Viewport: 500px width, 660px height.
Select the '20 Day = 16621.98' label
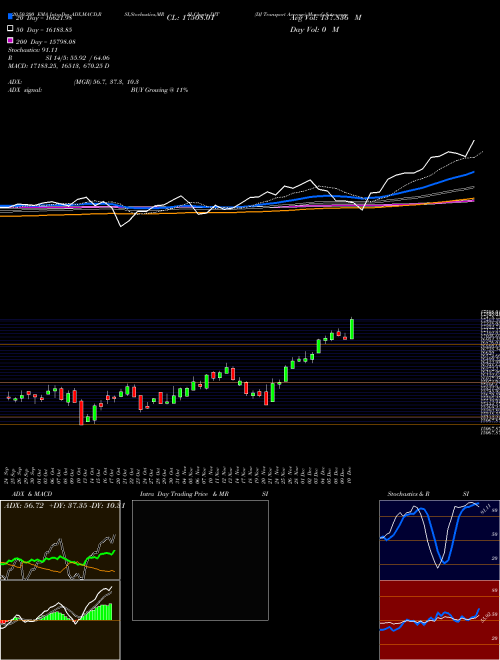coord(44,18)
